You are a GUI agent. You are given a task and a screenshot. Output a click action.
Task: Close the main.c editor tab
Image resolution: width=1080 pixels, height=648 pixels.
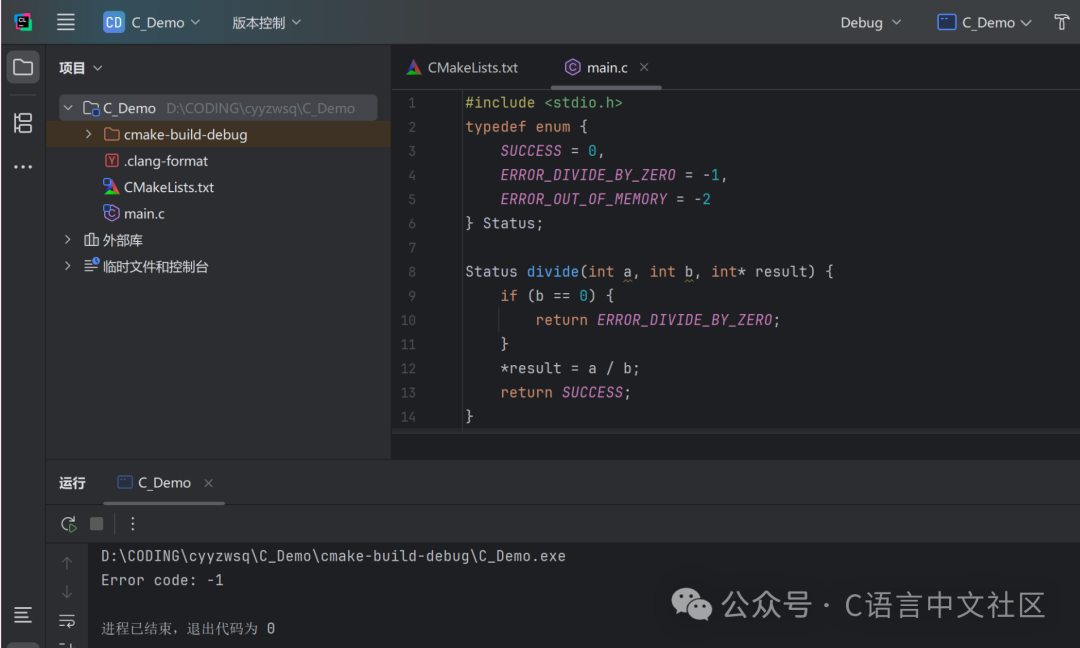click(x=644, y=67)
